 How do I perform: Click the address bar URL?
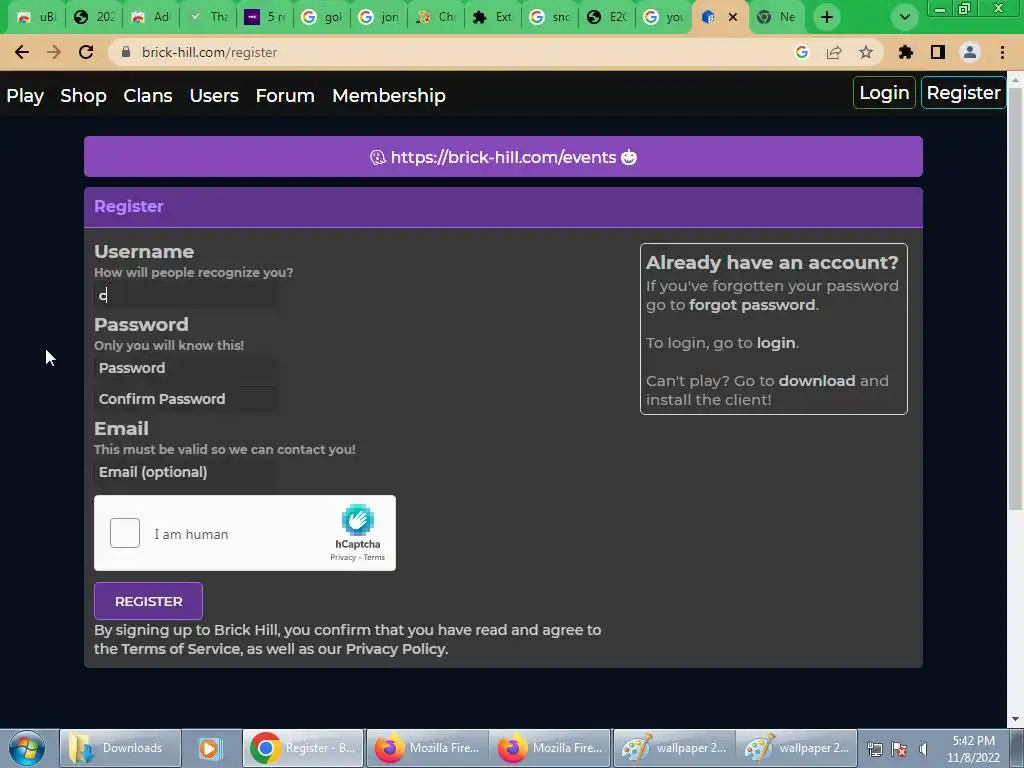[210, 52]
